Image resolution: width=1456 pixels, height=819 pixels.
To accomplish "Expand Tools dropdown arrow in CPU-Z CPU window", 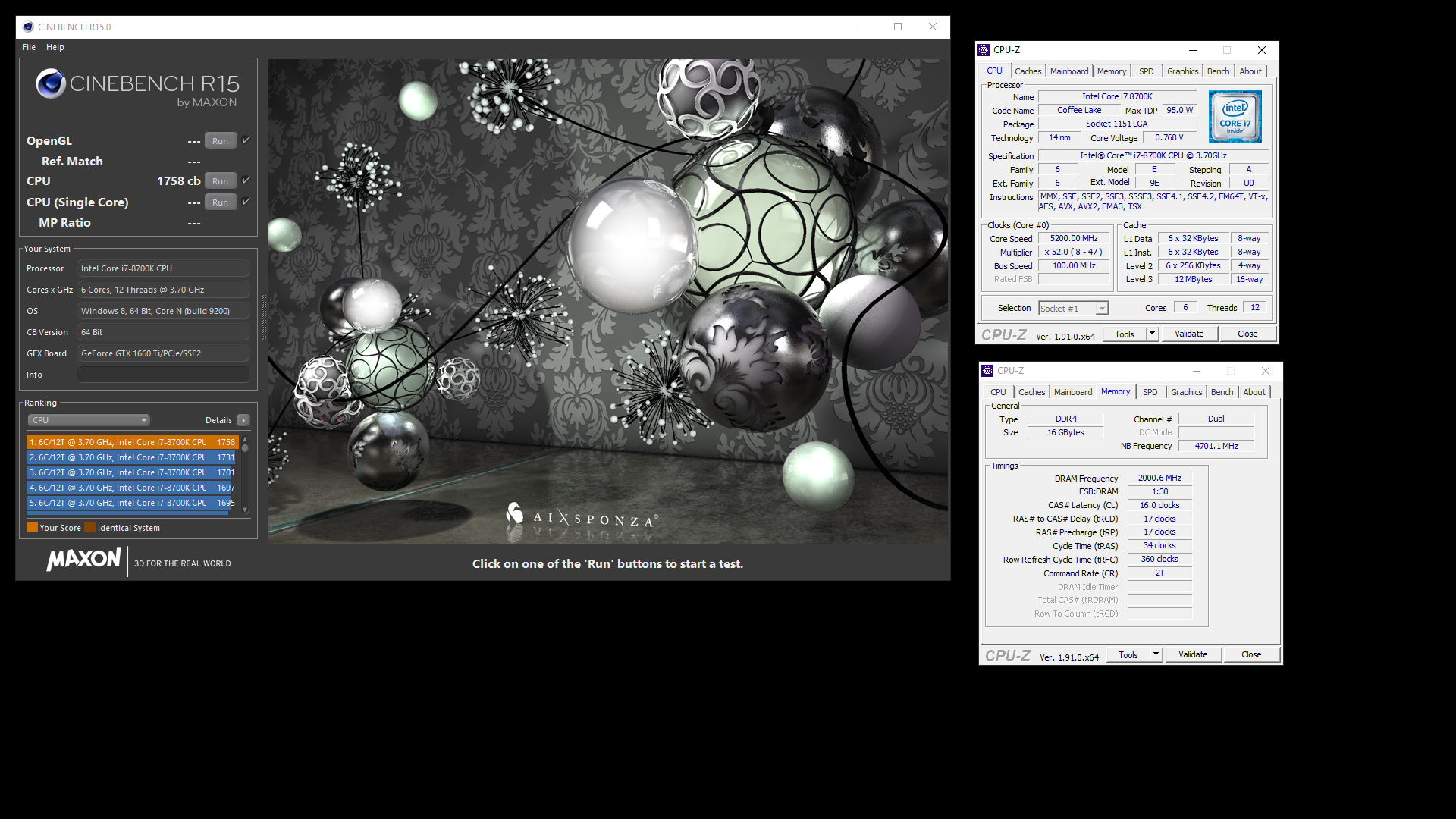I will pos(1152,334).
